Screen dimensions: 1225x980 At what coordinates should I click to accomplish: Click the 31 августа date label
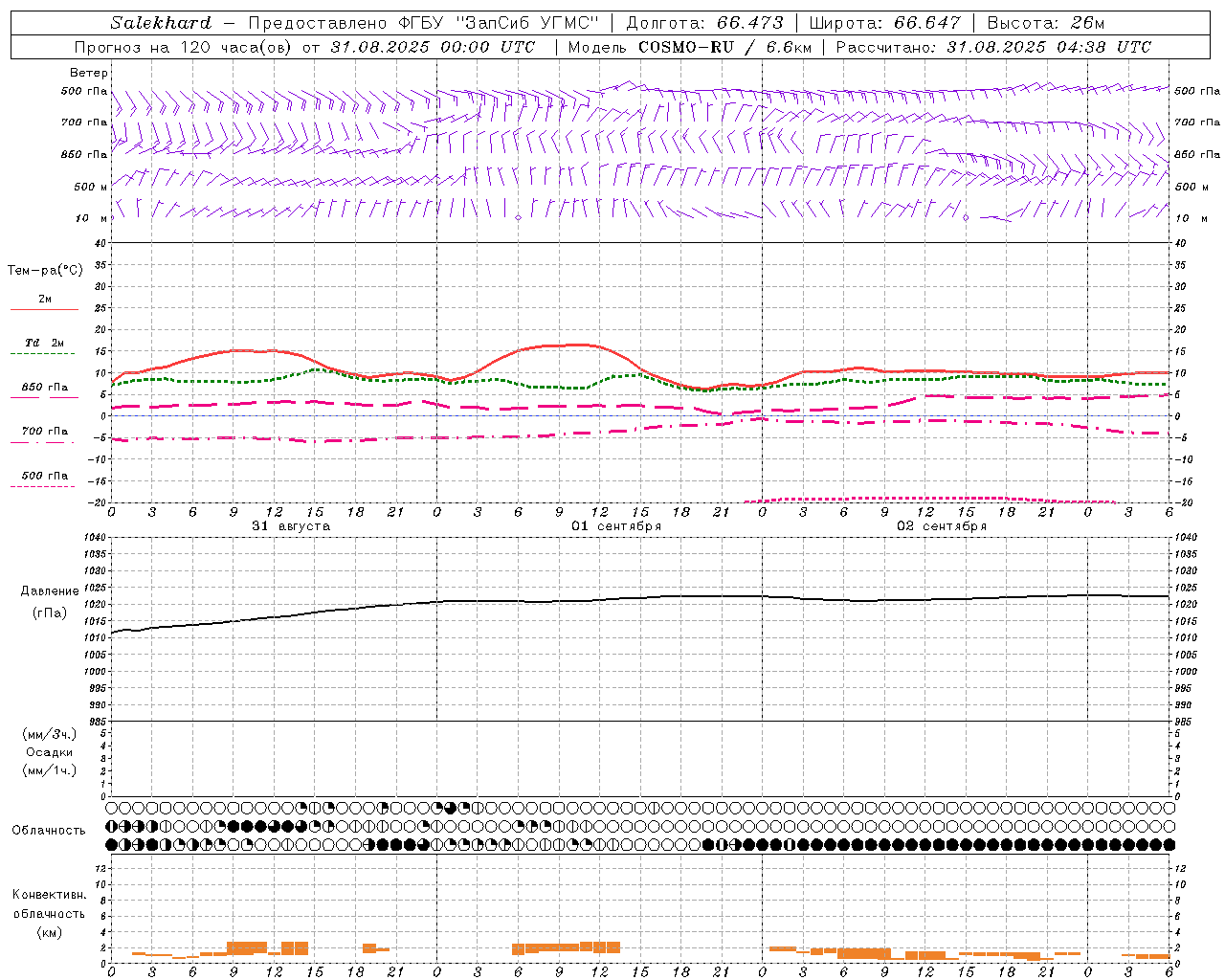291,526
